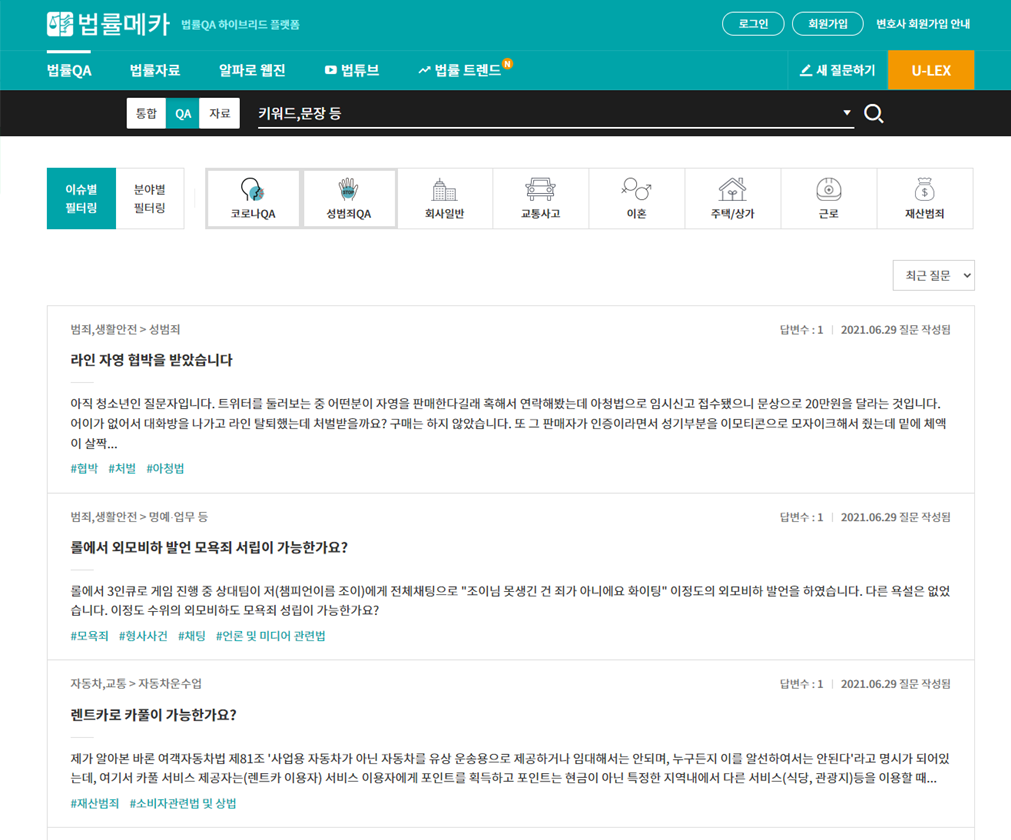Toggle filtering to 분야별 필터링
1011x840 pixels.
click(150, 198)
